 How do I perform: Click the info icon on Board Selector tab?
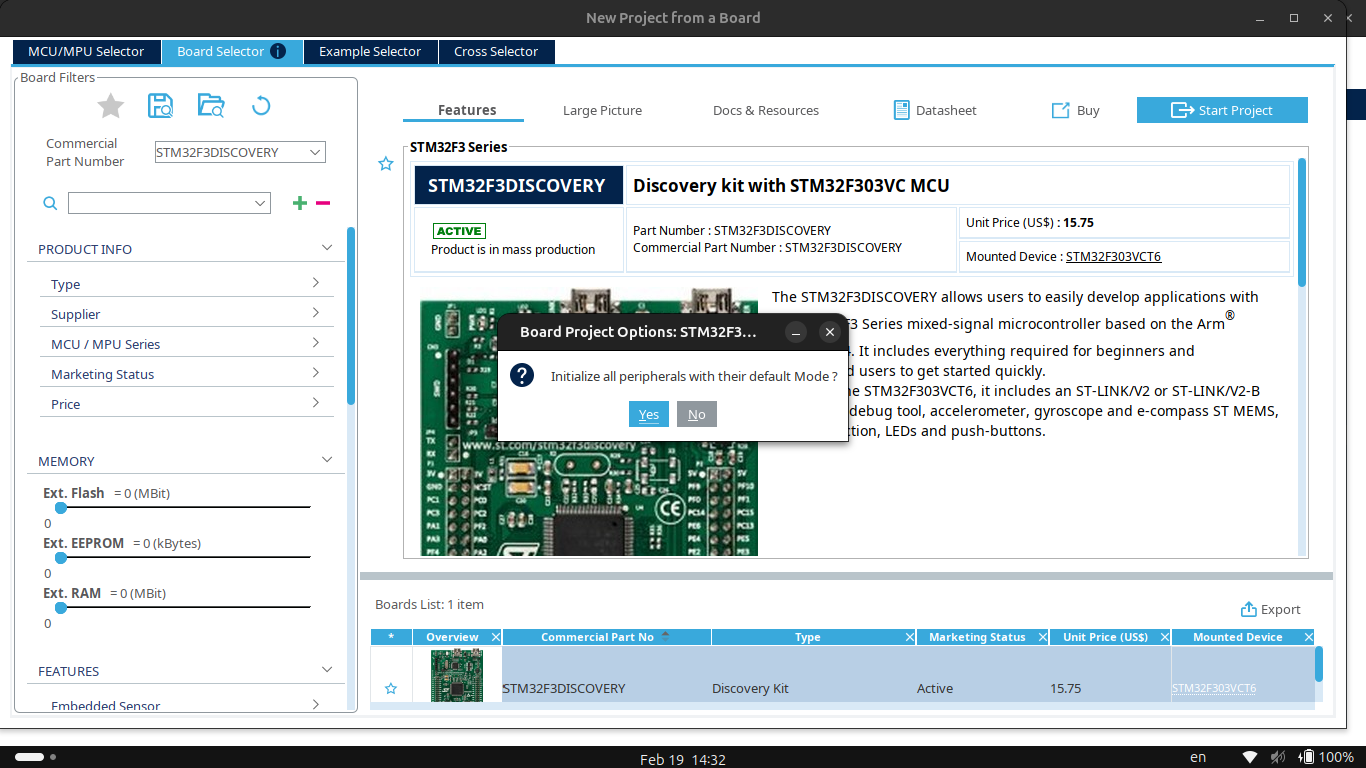(x=278, y=51)
